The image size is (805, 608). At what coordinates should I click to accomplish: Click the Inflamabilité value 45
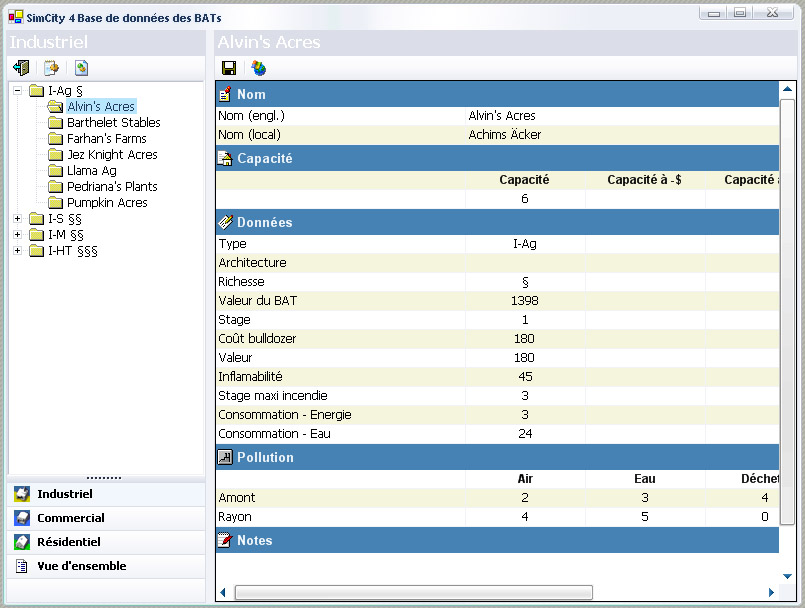525,376
